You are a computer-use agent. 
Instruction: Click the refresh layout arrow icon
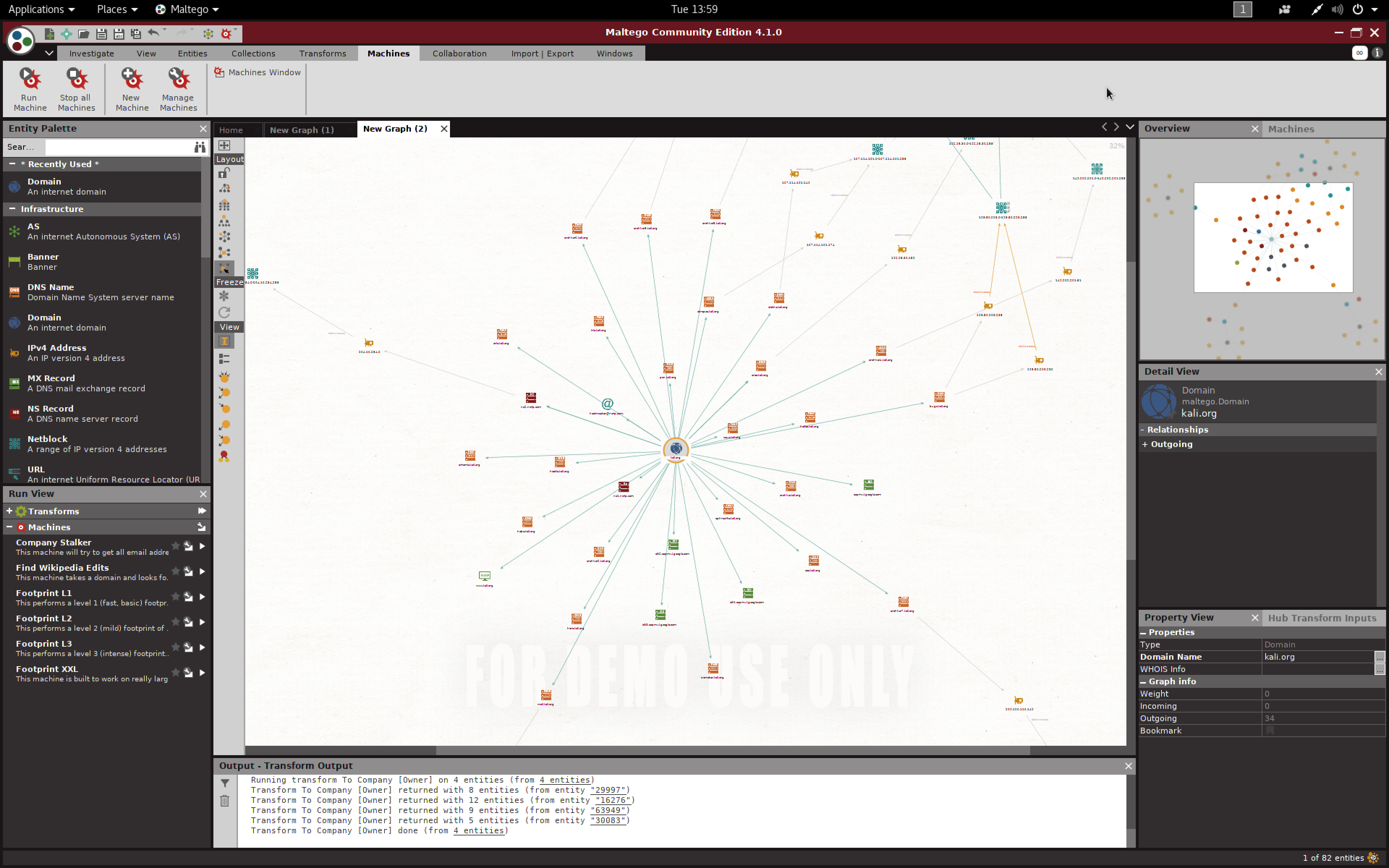pyautogui.click(x=224, y=312)
